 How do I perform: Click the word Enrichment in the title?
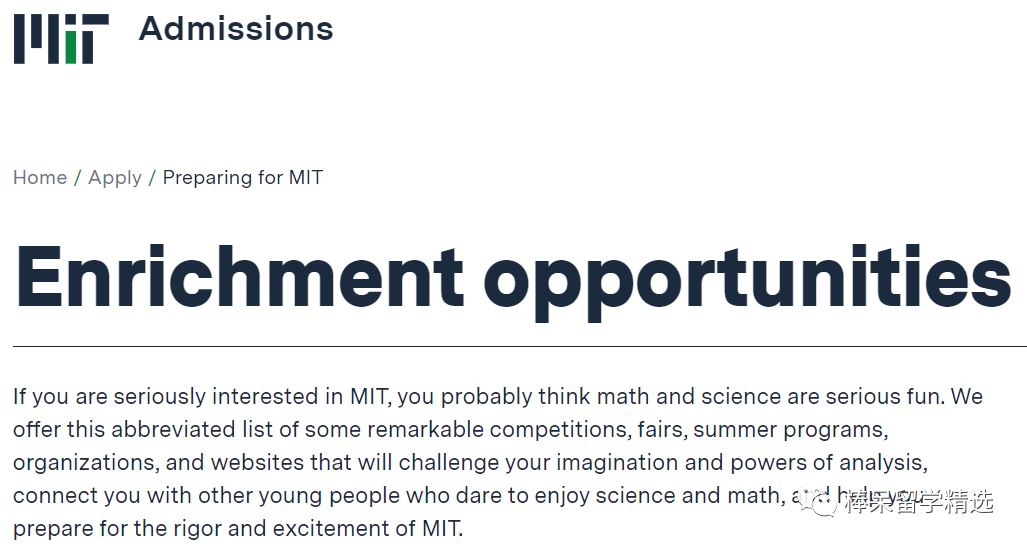coord(240,275)
